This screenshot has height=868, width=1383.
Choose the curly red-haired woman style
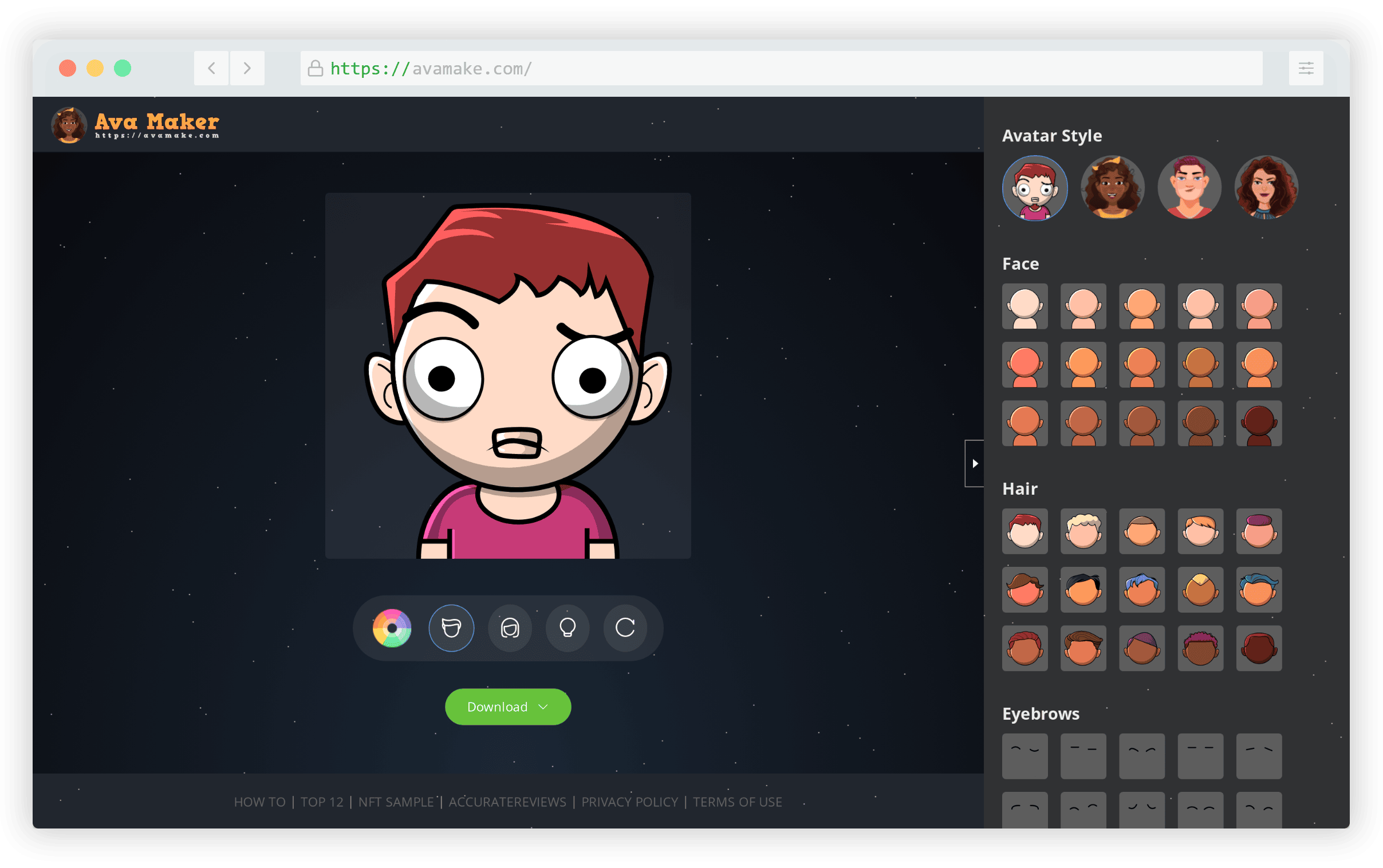tap(1266, 188)
